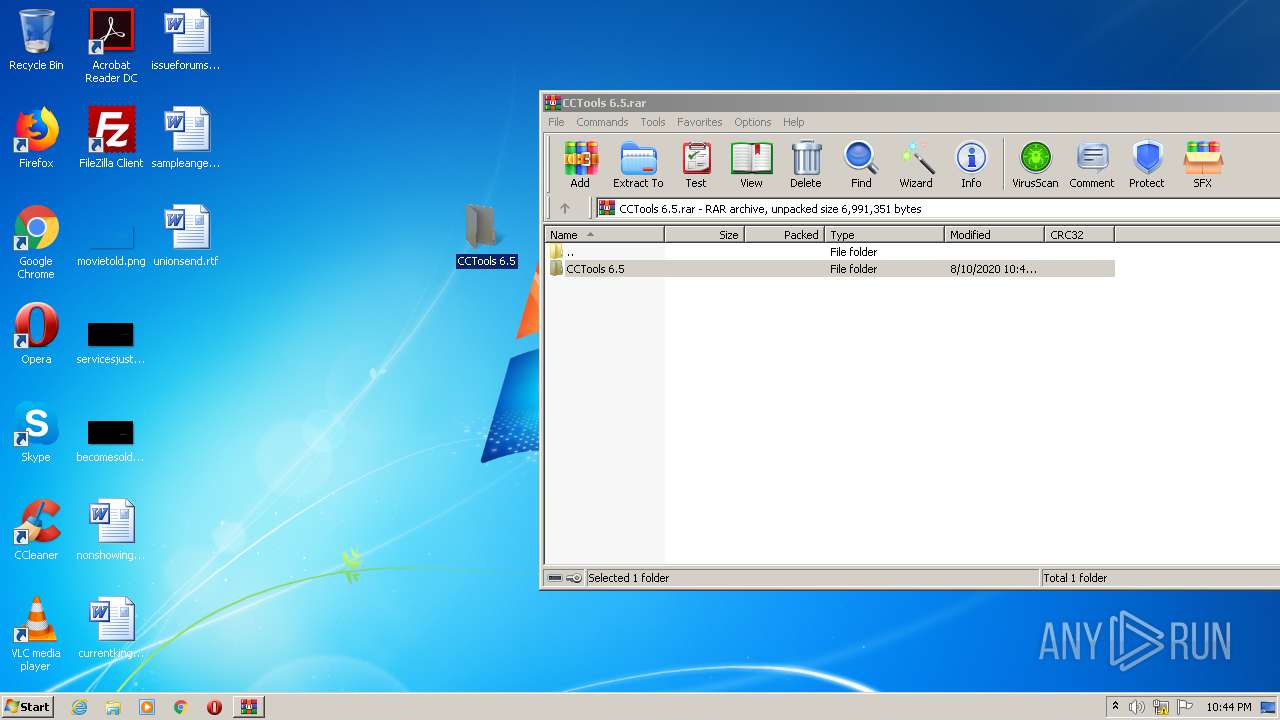Select CCTools 6.5 folder on desktop
Screen dimensions: 1280x720
(486, 236)
